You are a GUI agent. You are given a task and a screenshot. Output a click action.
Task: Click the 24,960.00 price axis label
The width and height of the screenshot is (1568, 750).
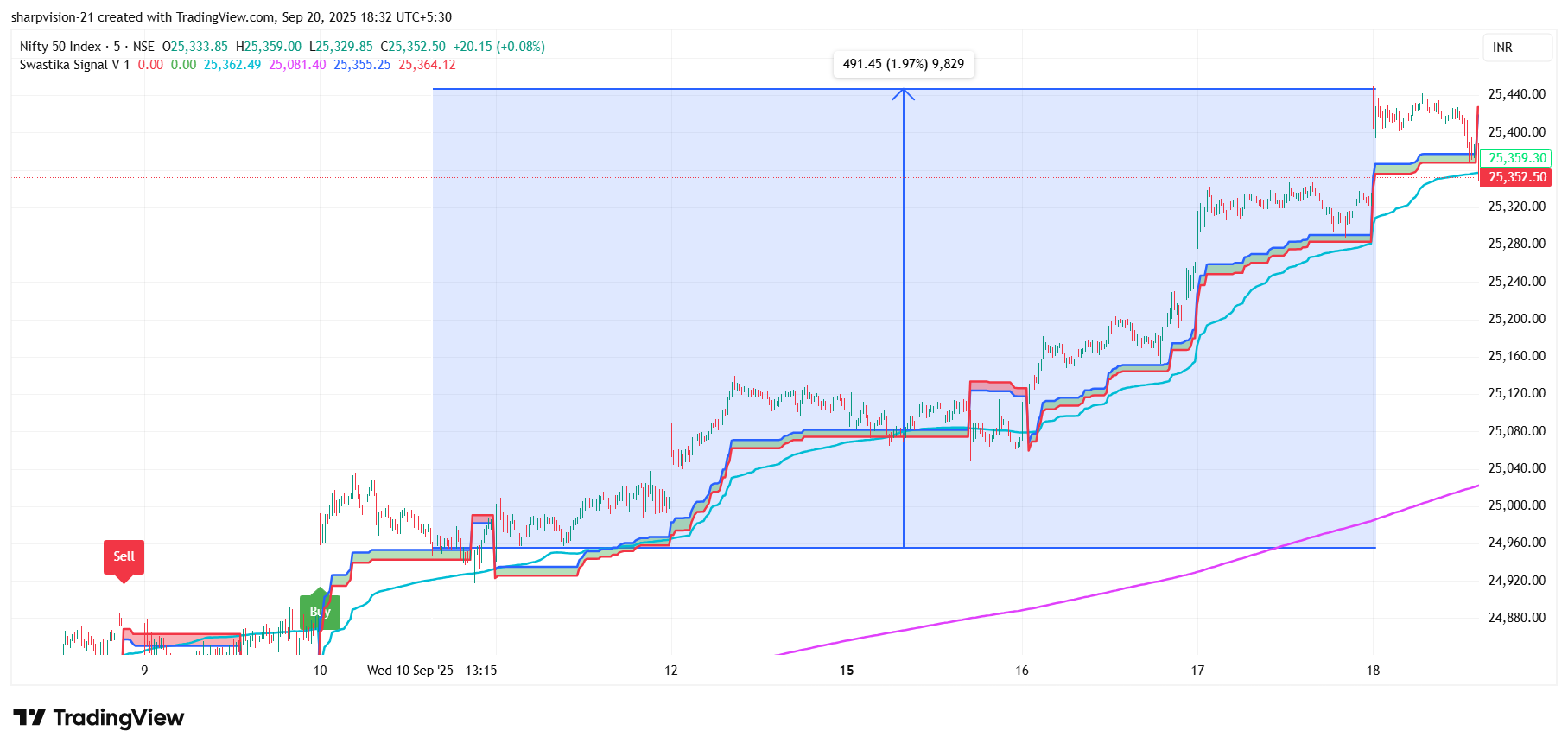(1516, 543)
